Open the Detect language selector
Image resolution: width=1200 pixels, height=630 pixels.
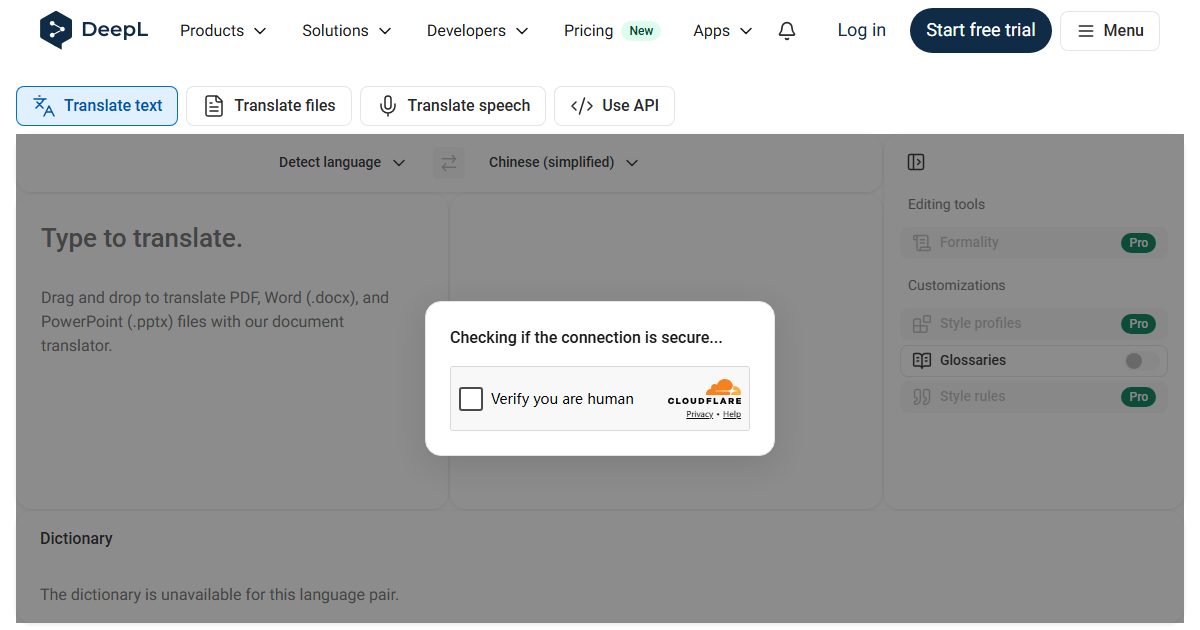(x=342, y=162)
